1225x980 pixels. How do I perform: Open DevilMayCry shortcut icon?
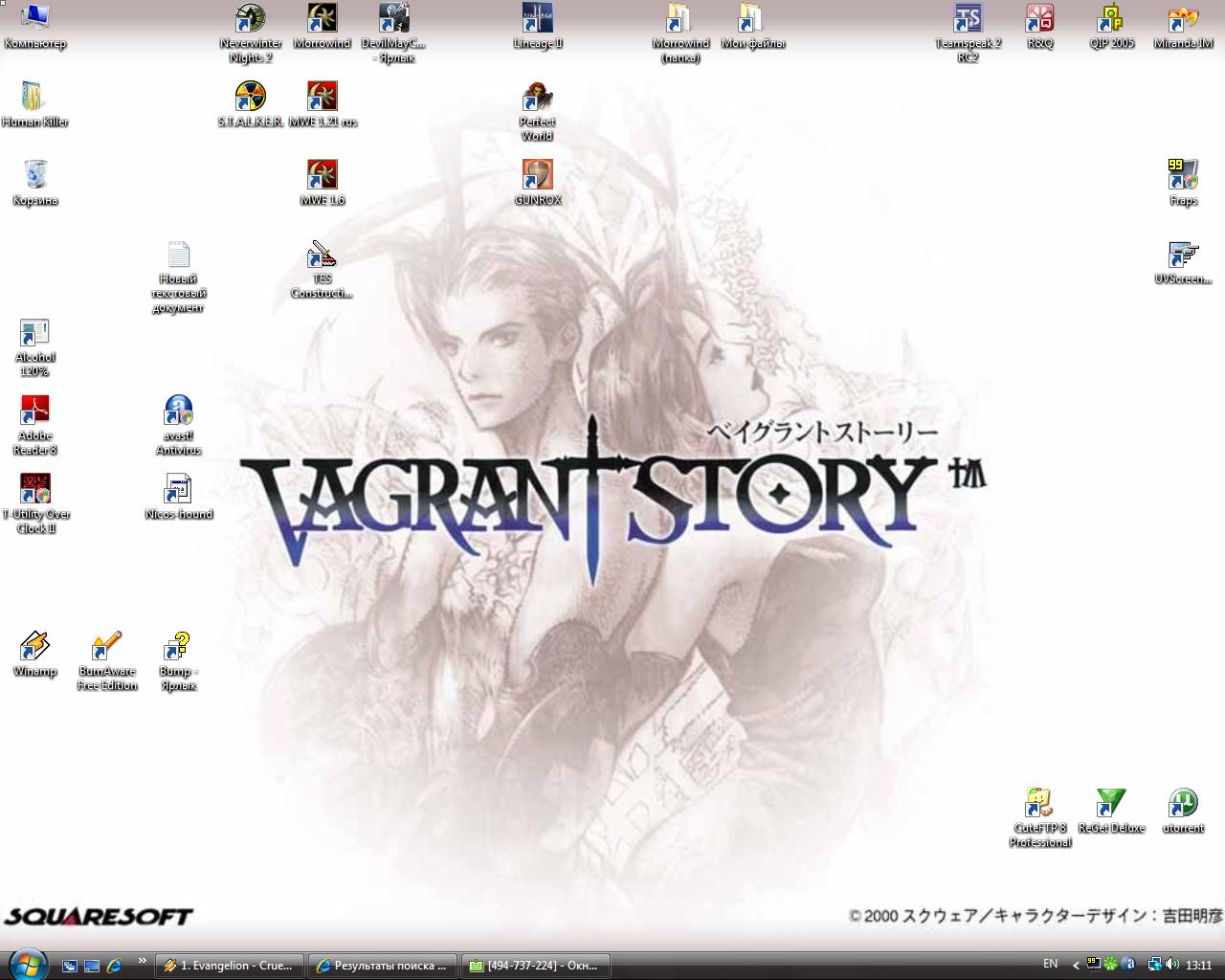(393, 33)
